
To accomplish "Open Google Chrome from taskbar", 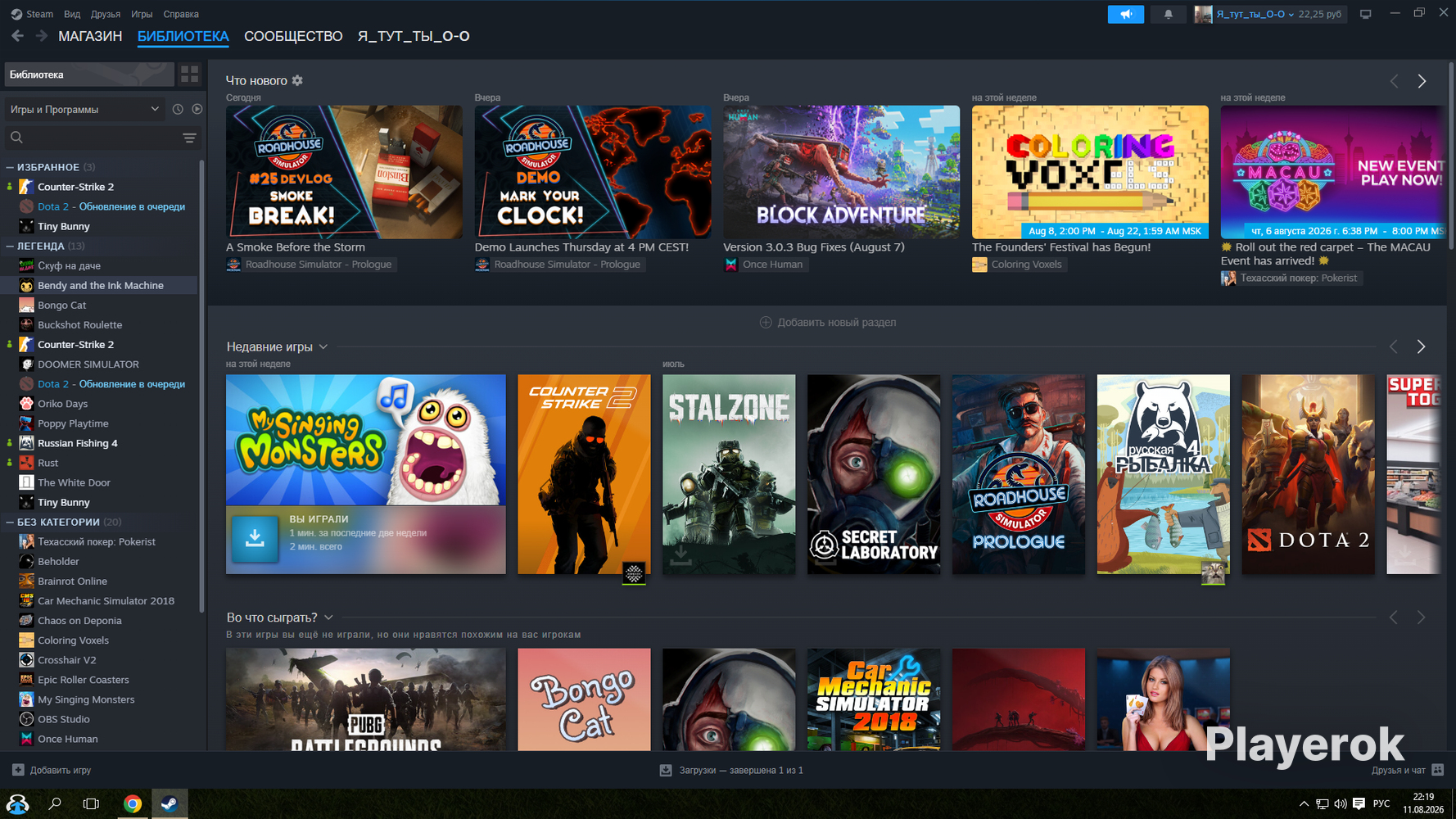I will tap(132, 803).
